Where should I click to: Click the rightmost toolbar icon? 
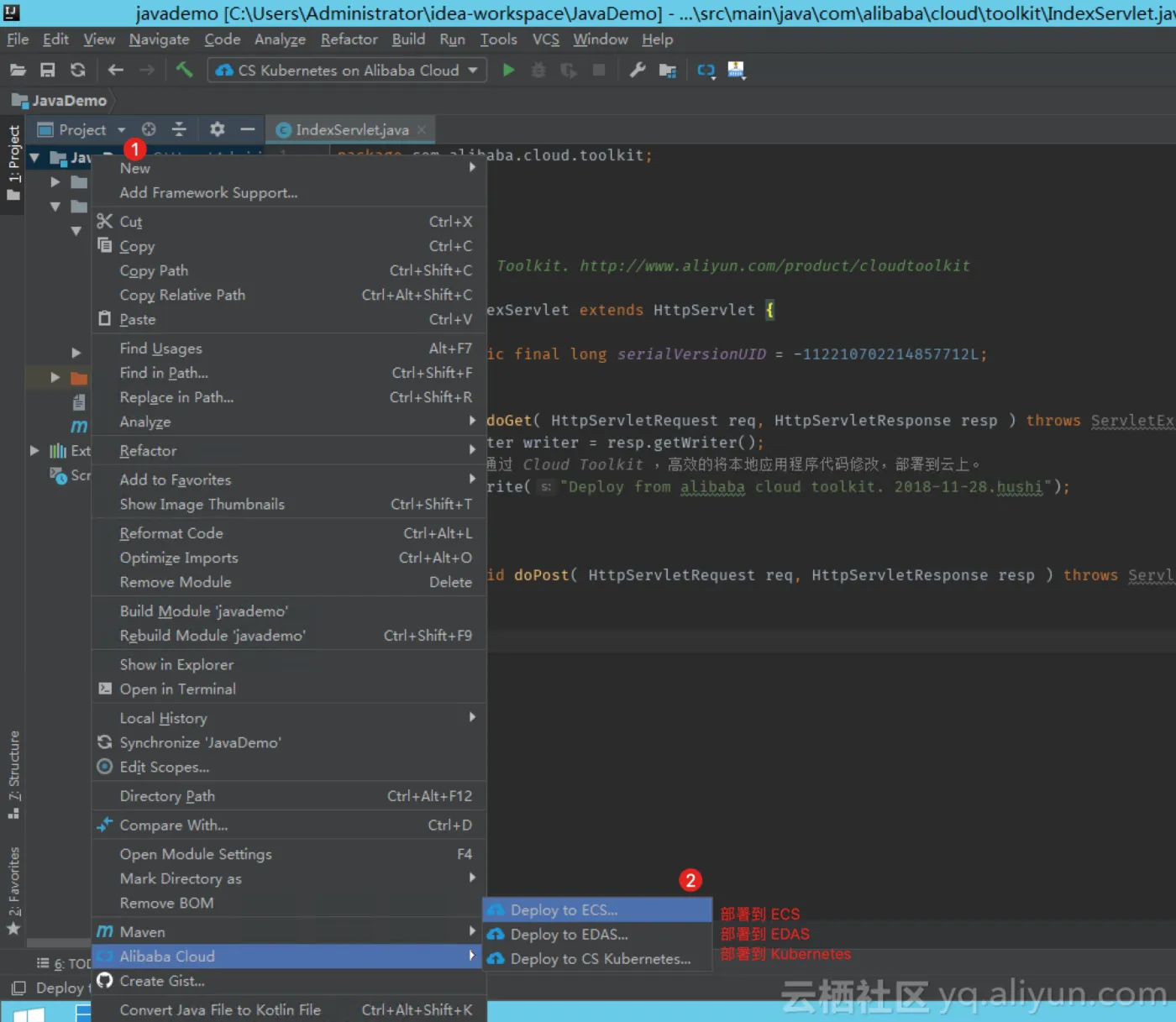(x=736, y=71)
